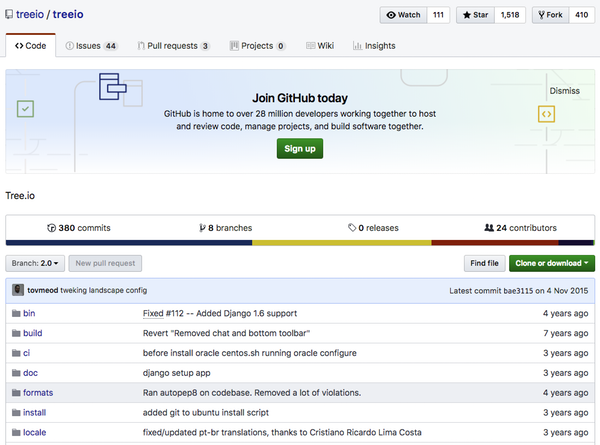The image size is (600, 445).
Task: Open the bin folder
Action: coord(29,313)
